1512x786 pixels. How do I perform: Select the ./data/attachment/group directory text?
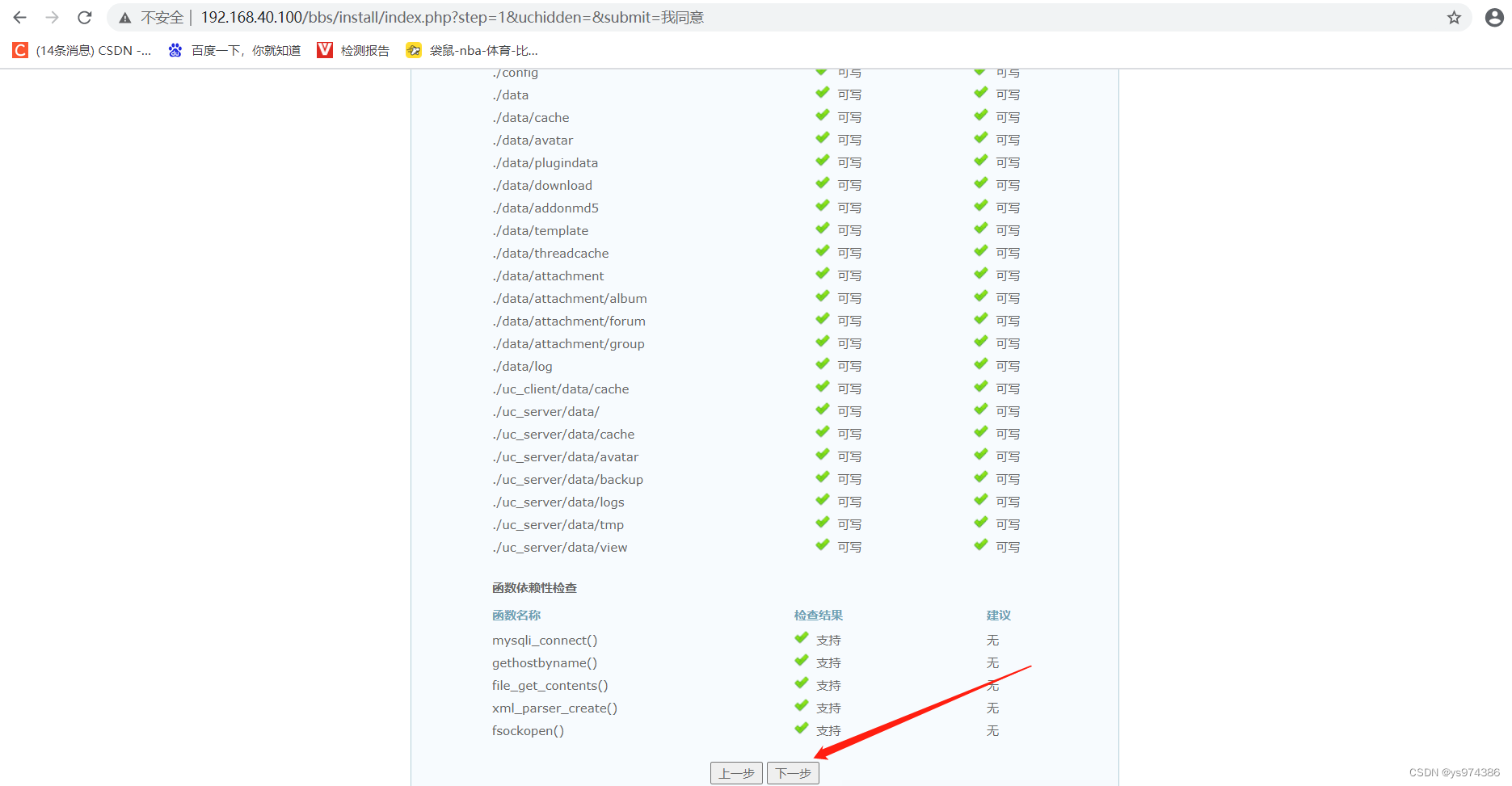tap(568, 343)
